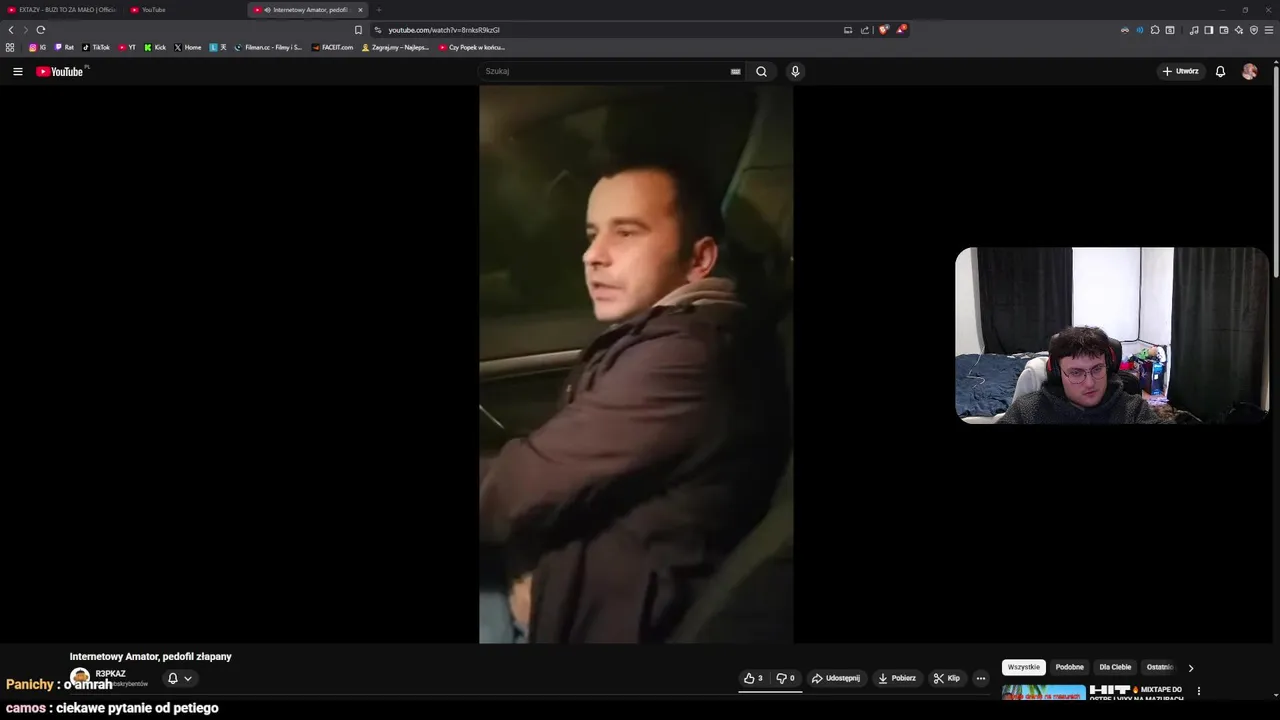The height and width of the screenshot is (720, 1280).
Task: Go forward in the browser
Action: 25,30
